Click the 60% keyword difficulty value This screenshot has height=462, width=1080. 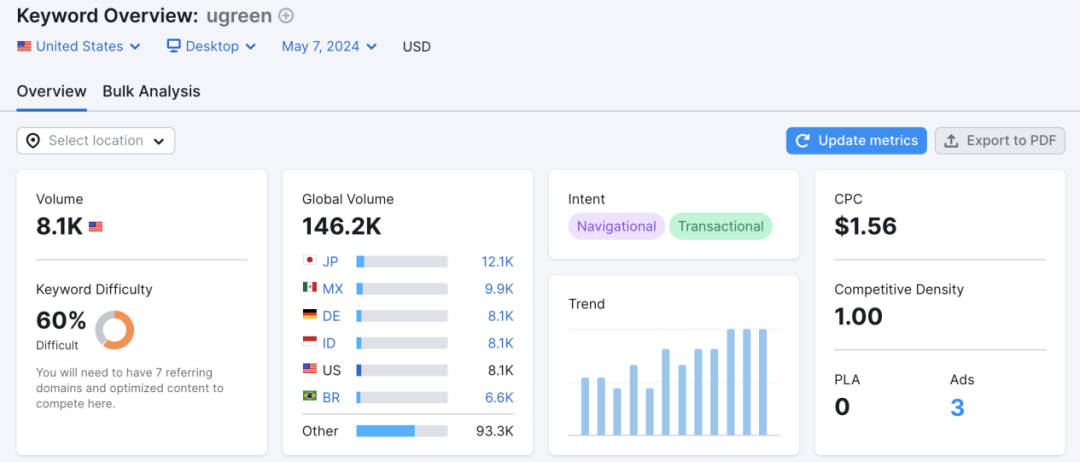61,320
